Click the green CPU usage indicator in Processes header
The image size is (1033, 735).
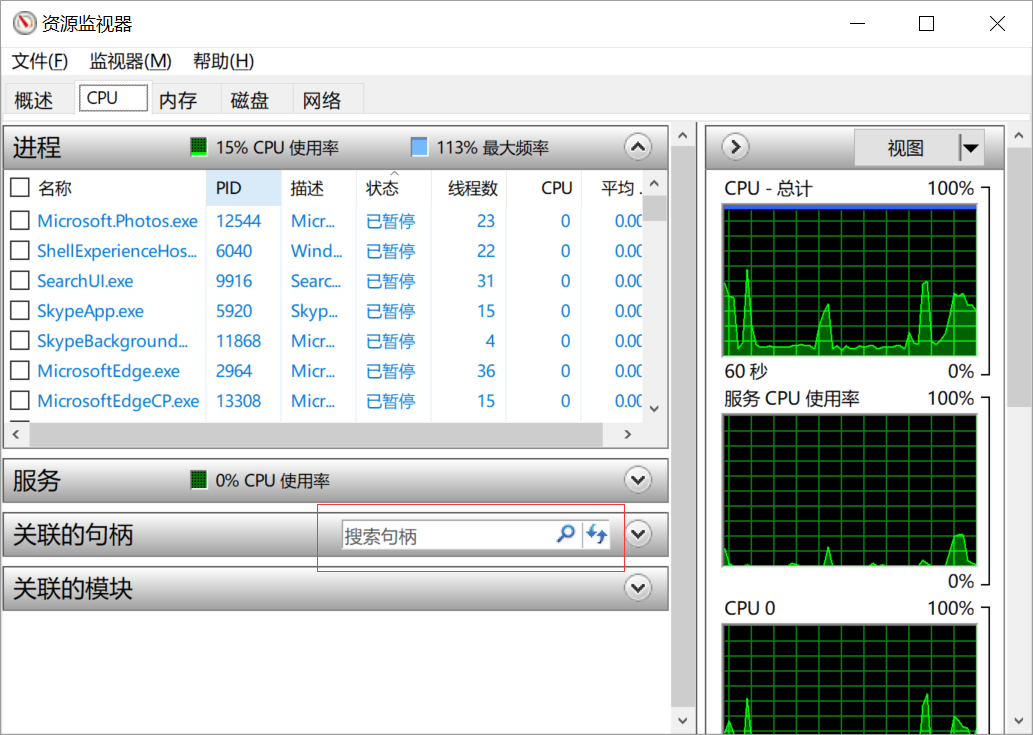click(x=198, y=147)
